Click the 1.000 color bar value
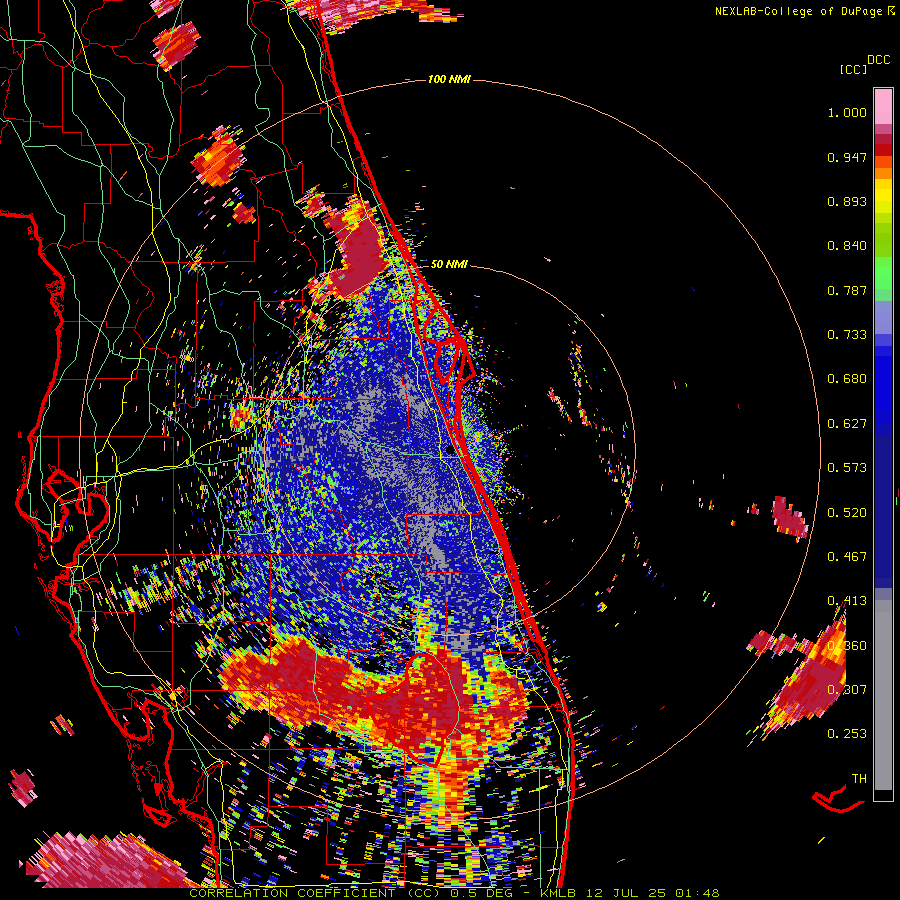Image resolution: width=900 pixels, height=900 pixels. pyautogui.click(x=847, y=112)
